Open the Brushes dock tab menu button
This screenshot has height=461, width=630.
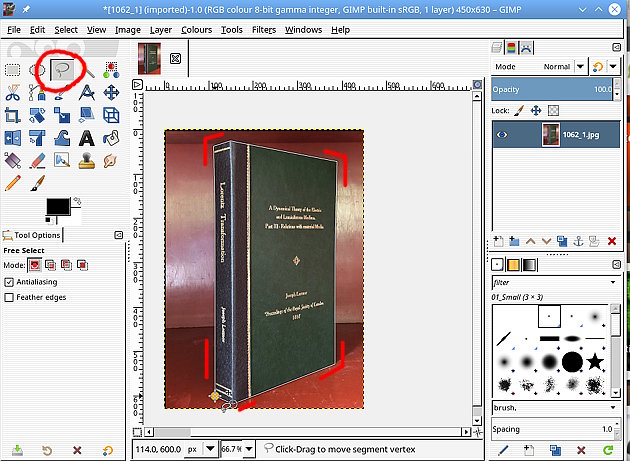pos(616,264)
